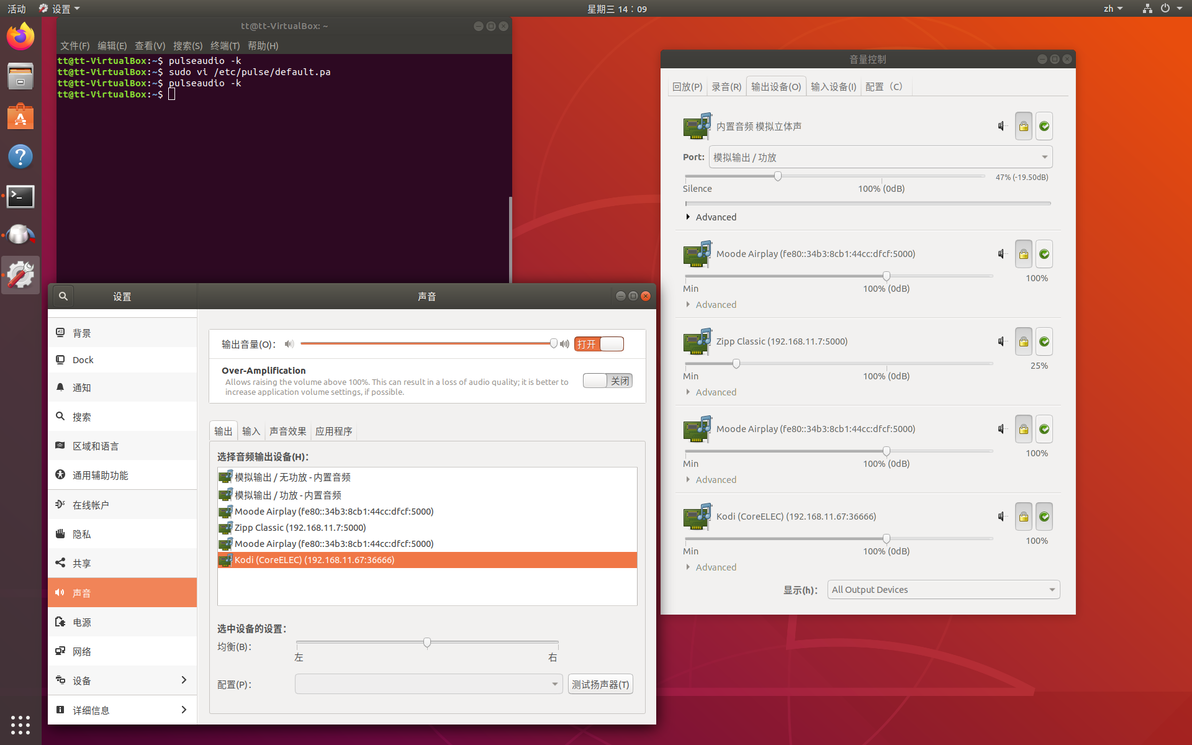This screenshot has height=745, width=1192.
Task: Adjust the Zipp Classic volume slider
Action: [839, 363]
